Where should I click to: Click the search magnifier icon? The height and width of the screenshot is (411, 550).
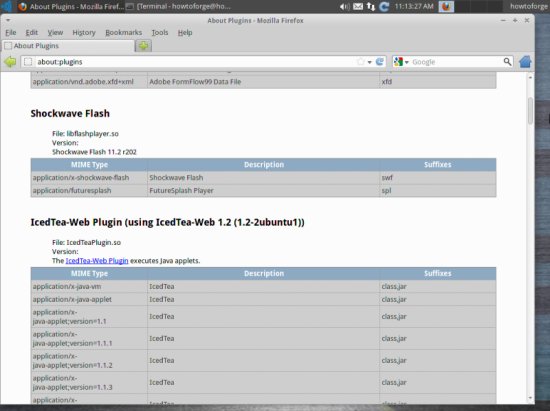pyautogui.click(x=507, y=62)
